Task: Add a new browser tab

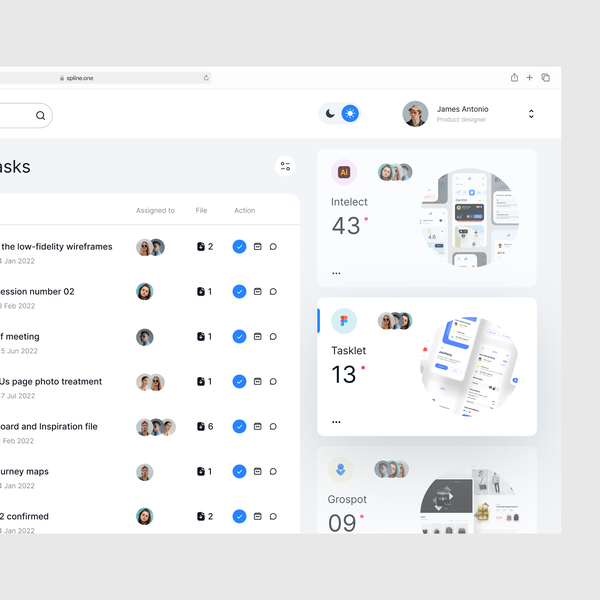Action: [530, 78]
